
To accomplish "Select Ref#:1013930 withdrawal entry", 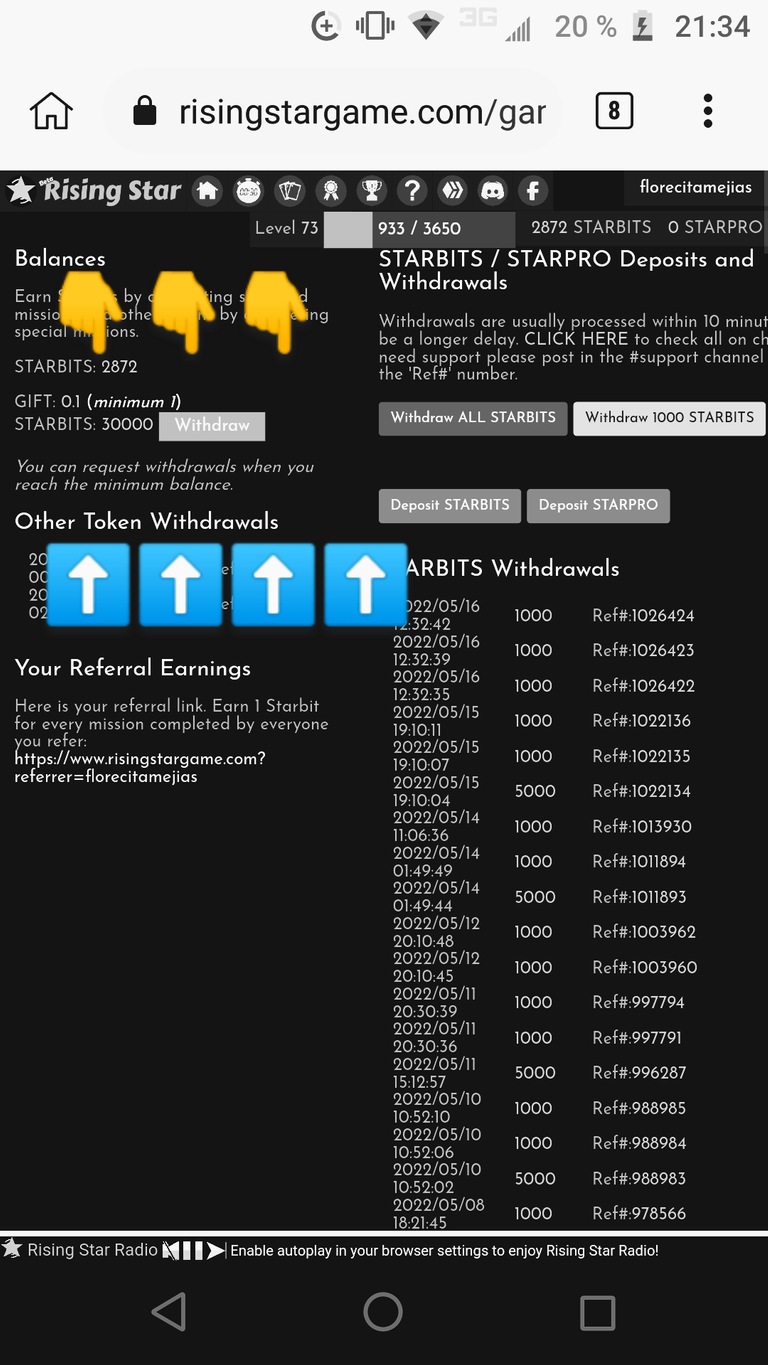I will tap(642, 827).
